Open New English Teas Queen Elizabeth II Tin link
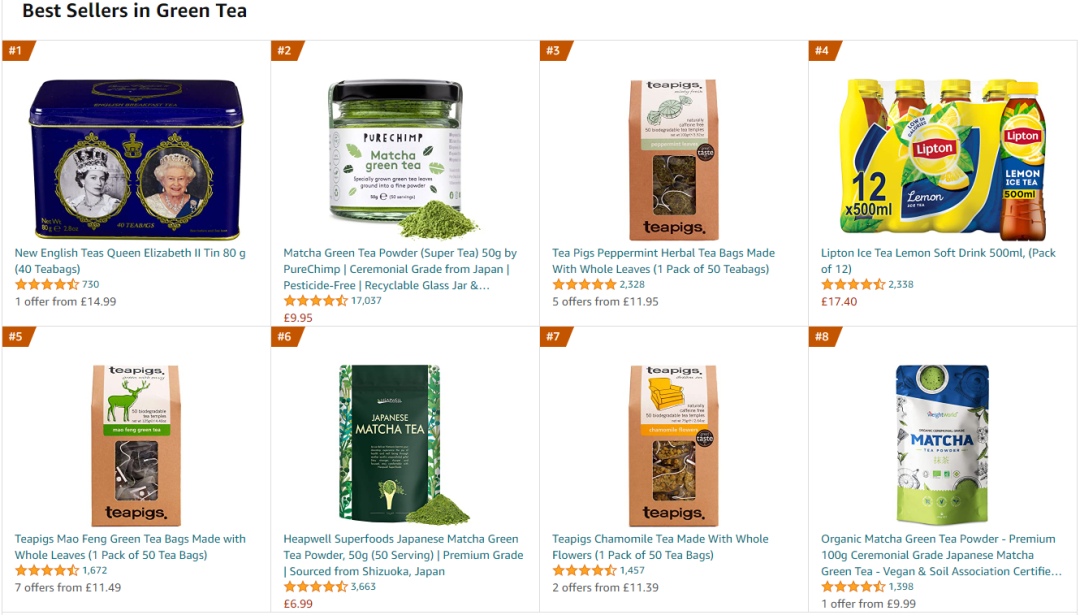Viewport: 1080px width, 615px height. coord(130,261)
